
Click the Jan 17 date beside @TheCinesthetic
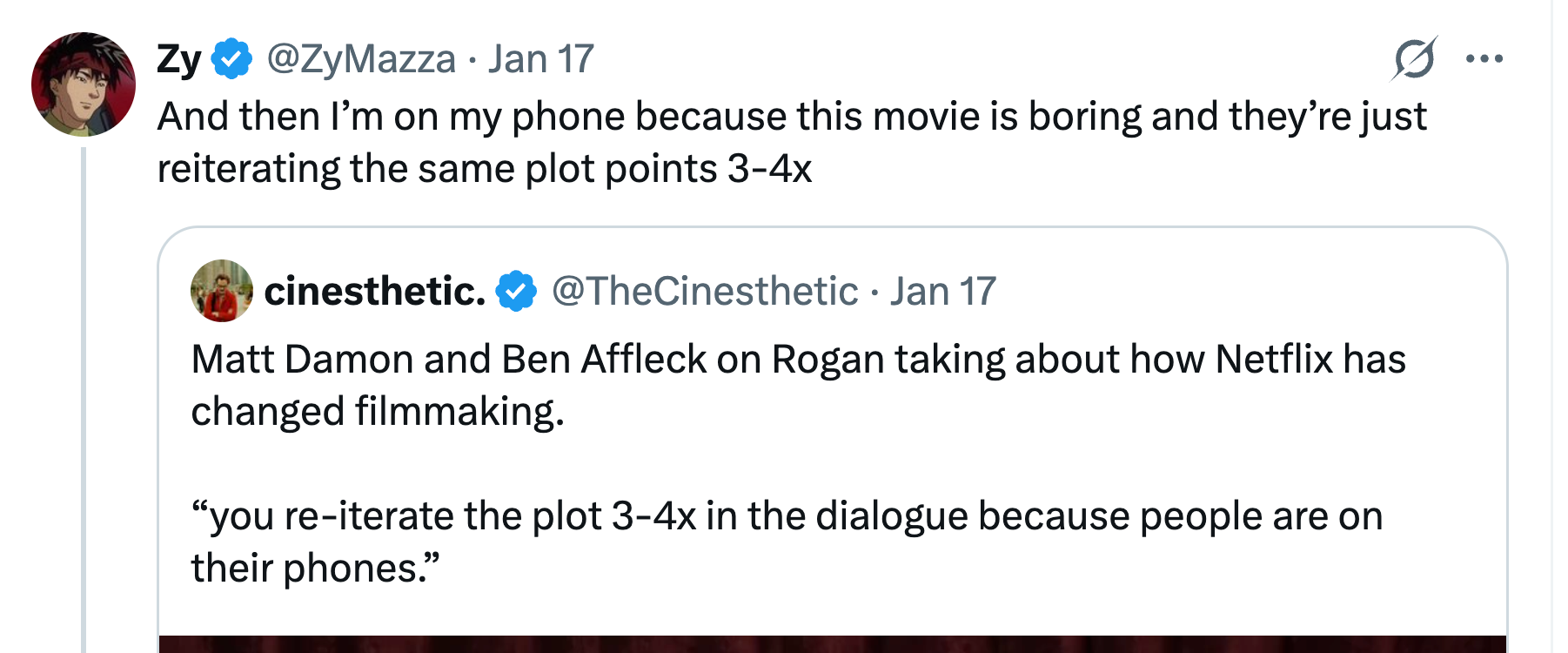[x=942, y=291]
